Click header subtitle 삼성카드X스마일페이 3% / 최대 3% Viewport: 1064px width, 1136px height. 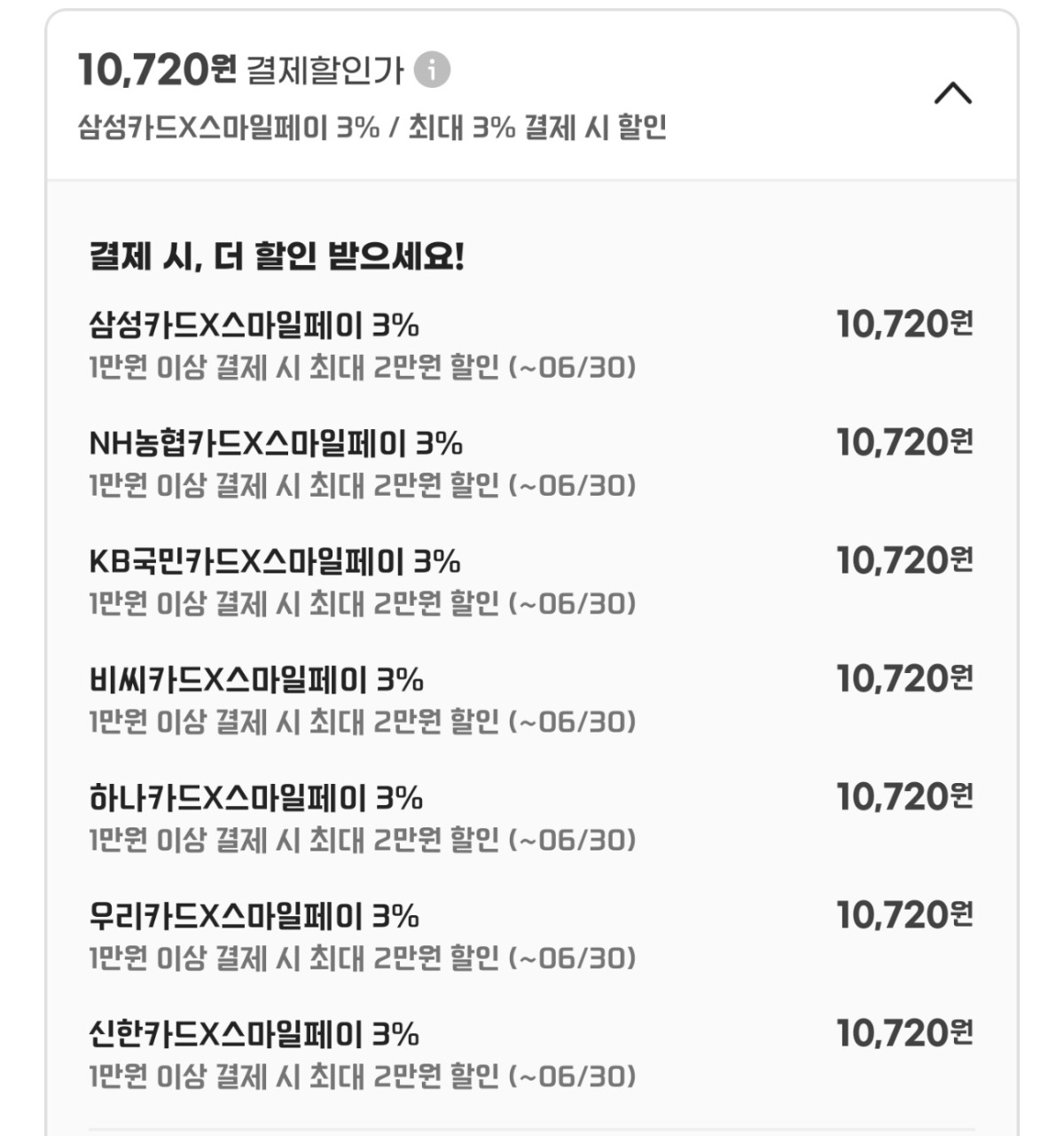[372, 128]
